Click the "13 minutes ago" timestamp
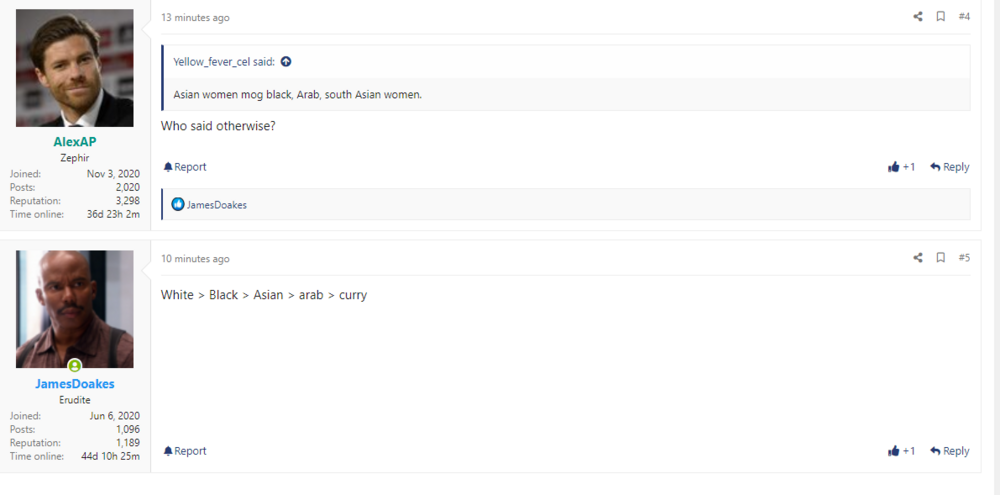1000x495 pixels. (x=195, y=18)
